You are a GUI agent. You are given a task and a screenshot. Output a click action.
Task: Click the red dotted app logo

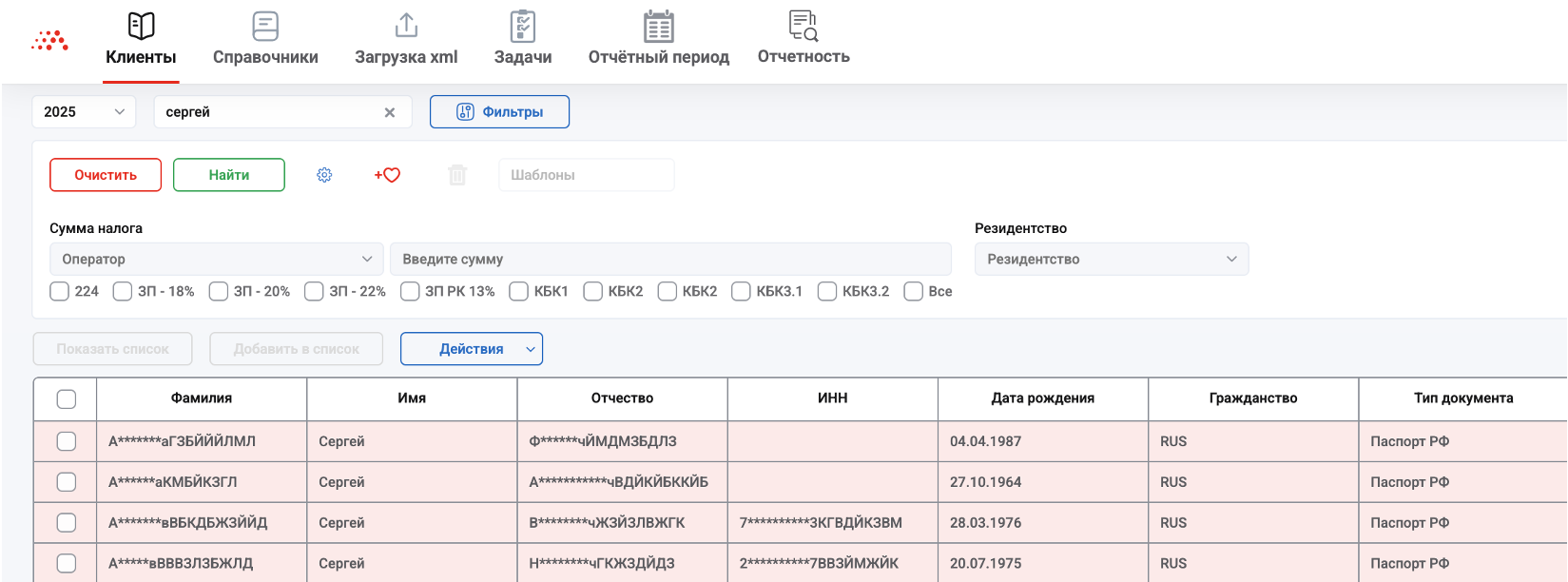[x=49, y=40]
